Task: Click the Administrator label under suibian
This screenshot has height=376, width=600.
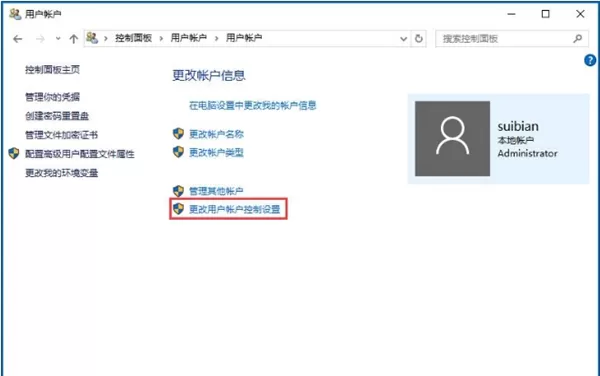Action: pyautogui.click(x=527, y=153)
